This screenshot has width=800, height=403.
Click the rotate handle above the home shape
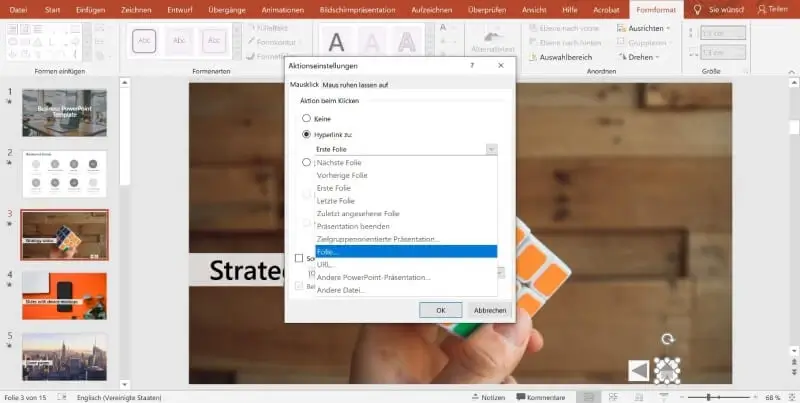coord(667,340)
